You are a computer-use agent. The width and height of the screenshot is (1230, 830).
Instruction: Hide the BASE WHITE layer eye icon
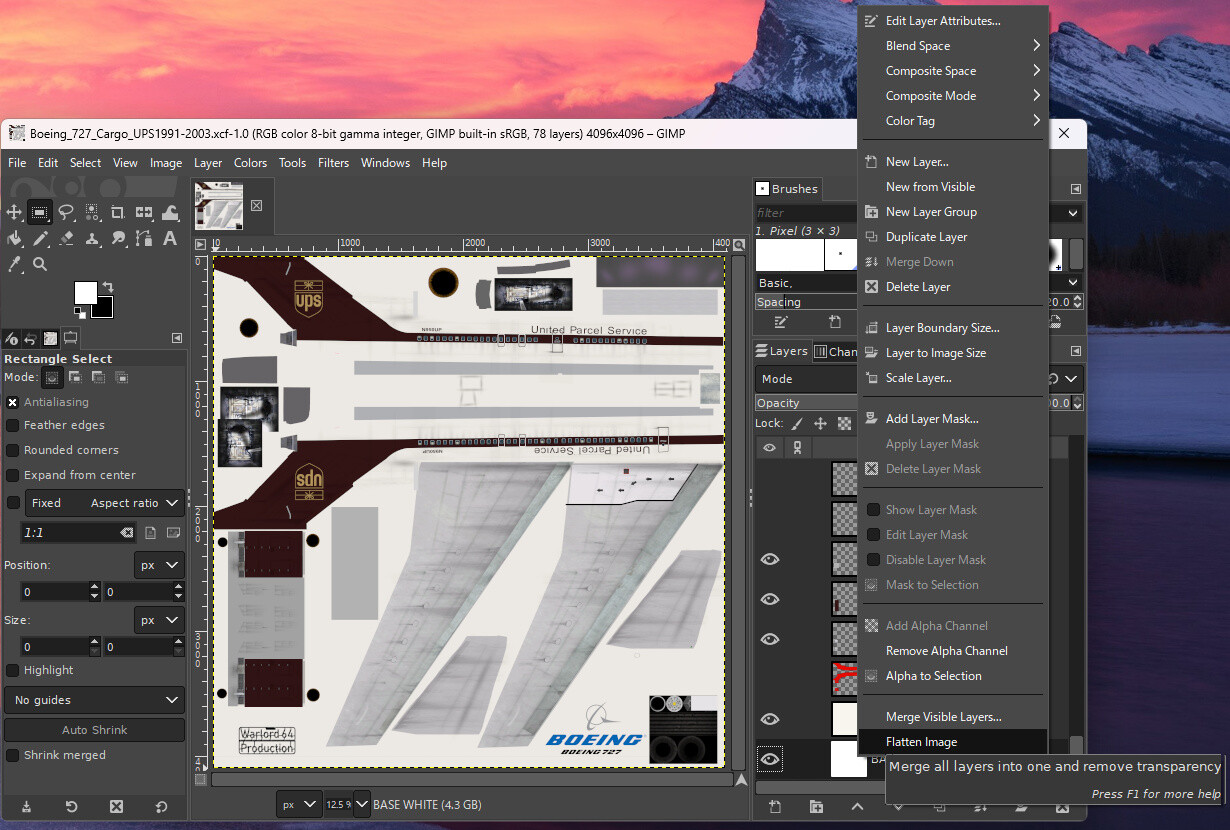coord(769,760)
